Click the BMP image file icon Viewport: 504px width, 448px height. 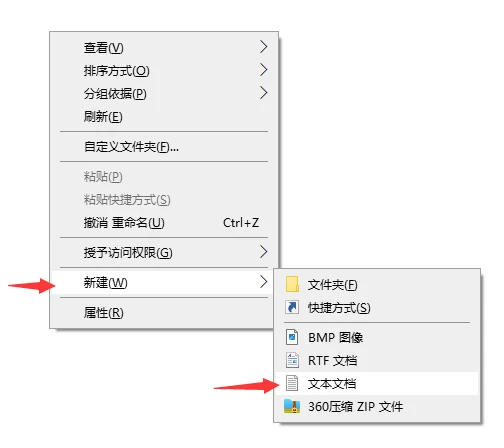(x=292, y=337)
